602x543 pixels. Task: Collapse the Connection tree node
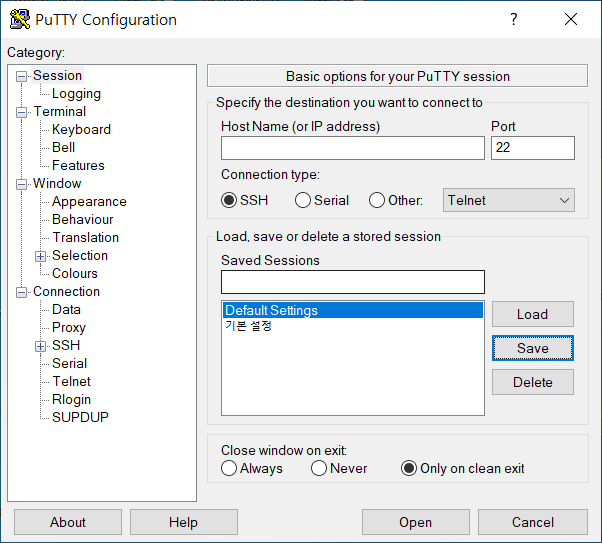[x=21, y=292]
